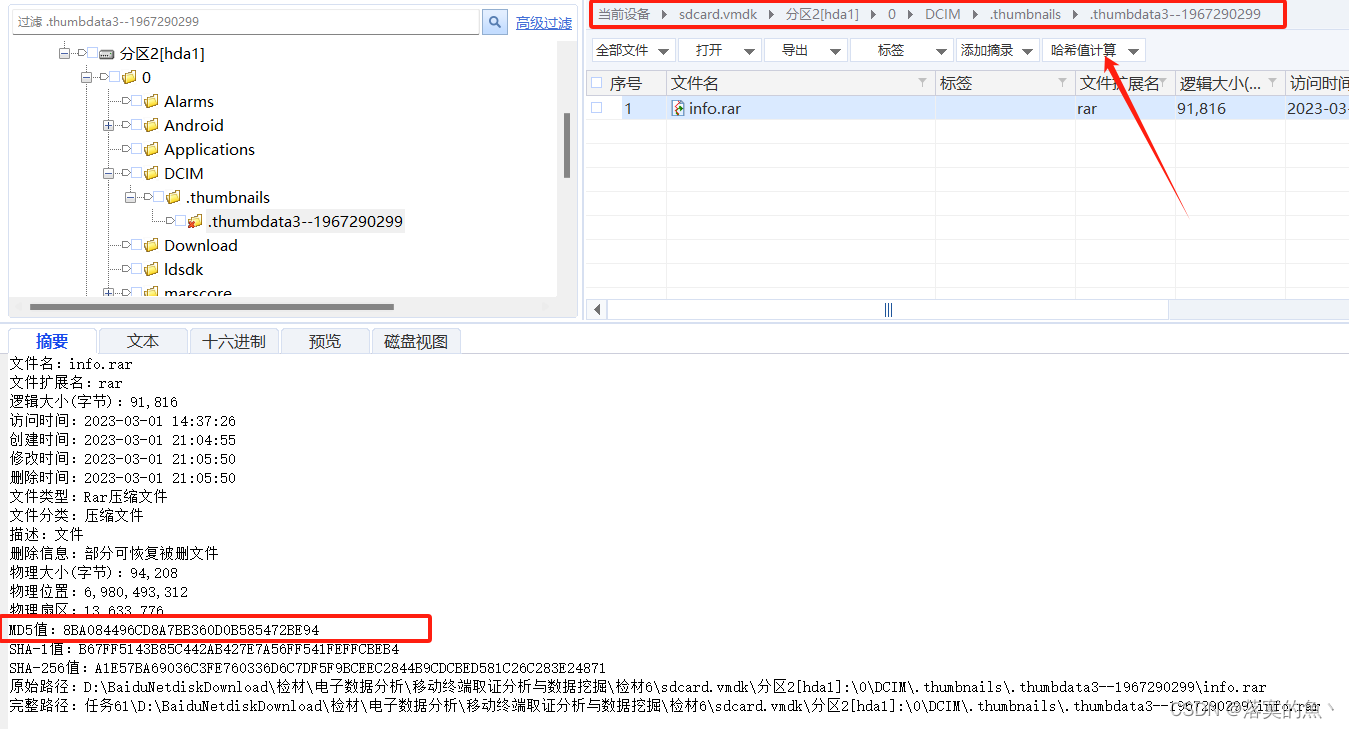This screenshot has height=729, width=1349.
Task: Open the 添加摘录 dropdown
Action: click(x=997, y=50)
